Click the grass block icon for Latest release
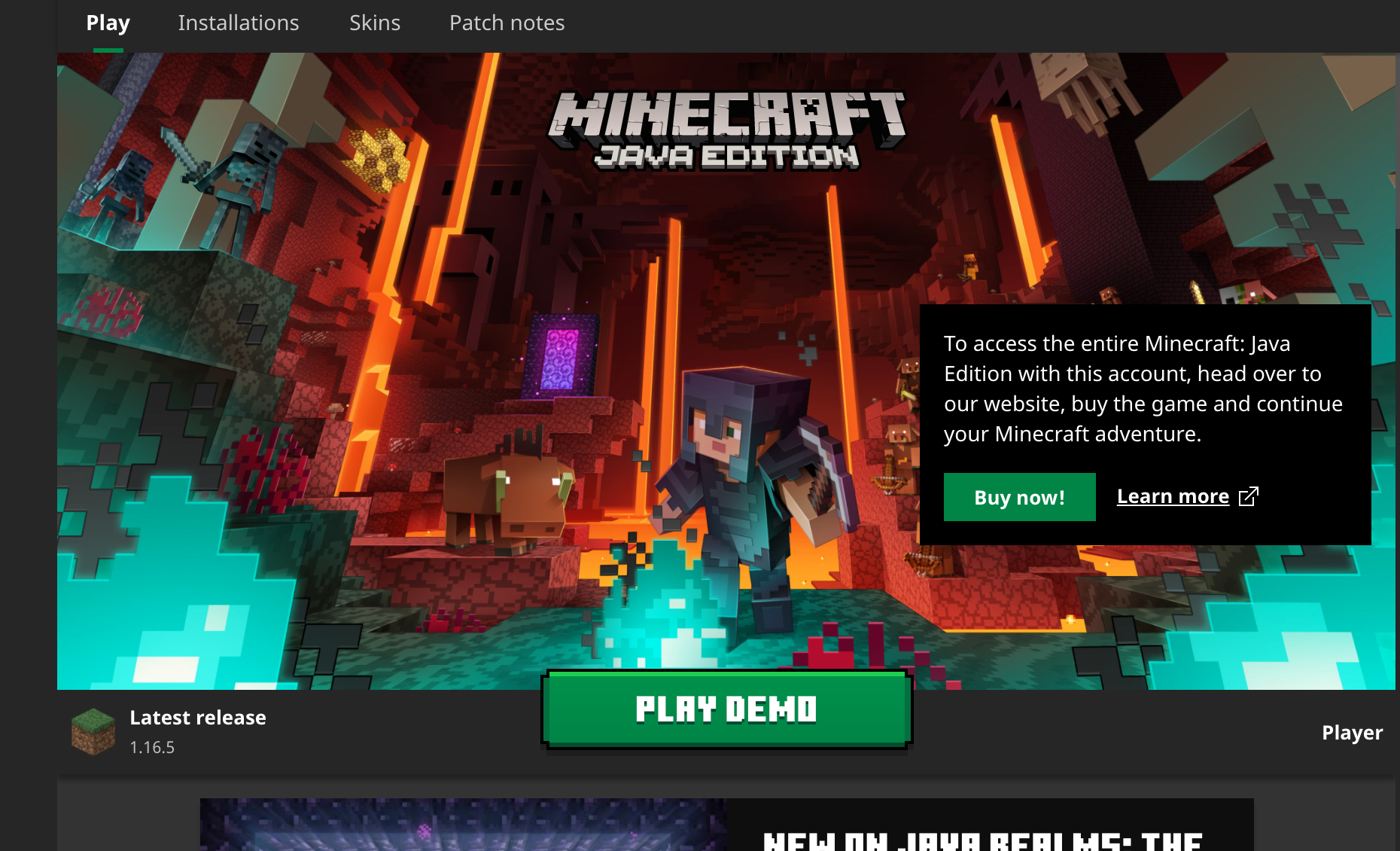This screenshot has height=851, width=1400. click(93, 731)
